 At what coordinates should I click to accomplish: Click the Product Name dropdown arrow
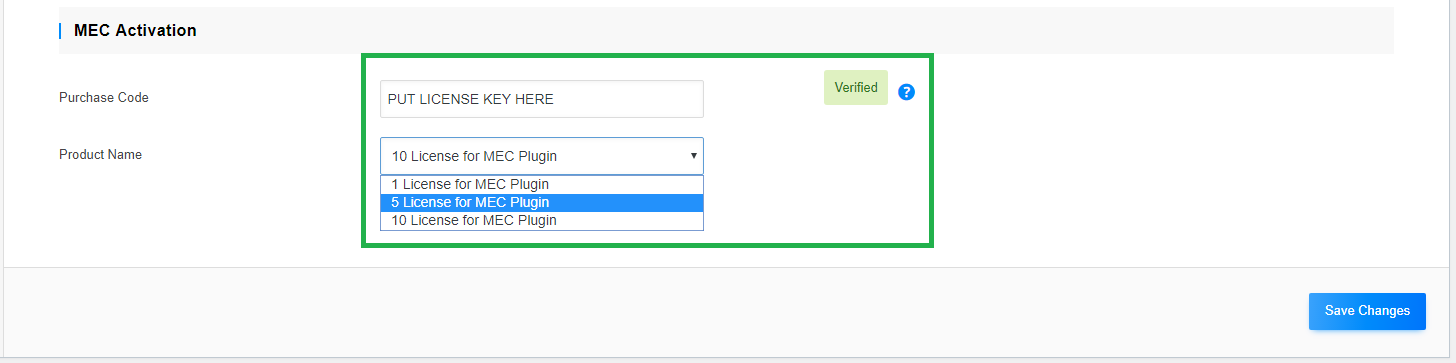point(694,156)
